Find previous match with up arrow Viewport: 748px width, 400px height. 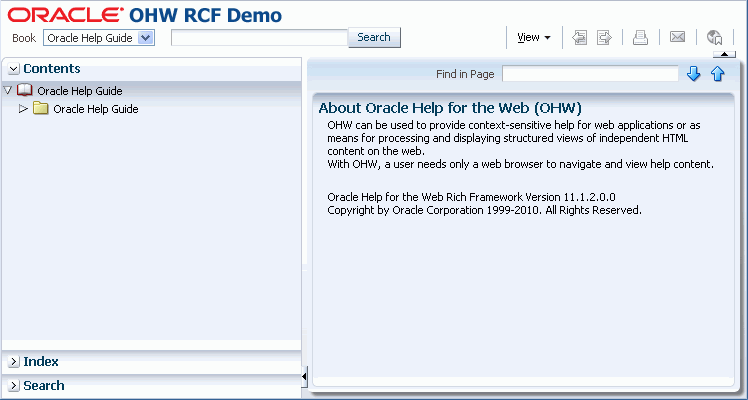coord(717,74)
